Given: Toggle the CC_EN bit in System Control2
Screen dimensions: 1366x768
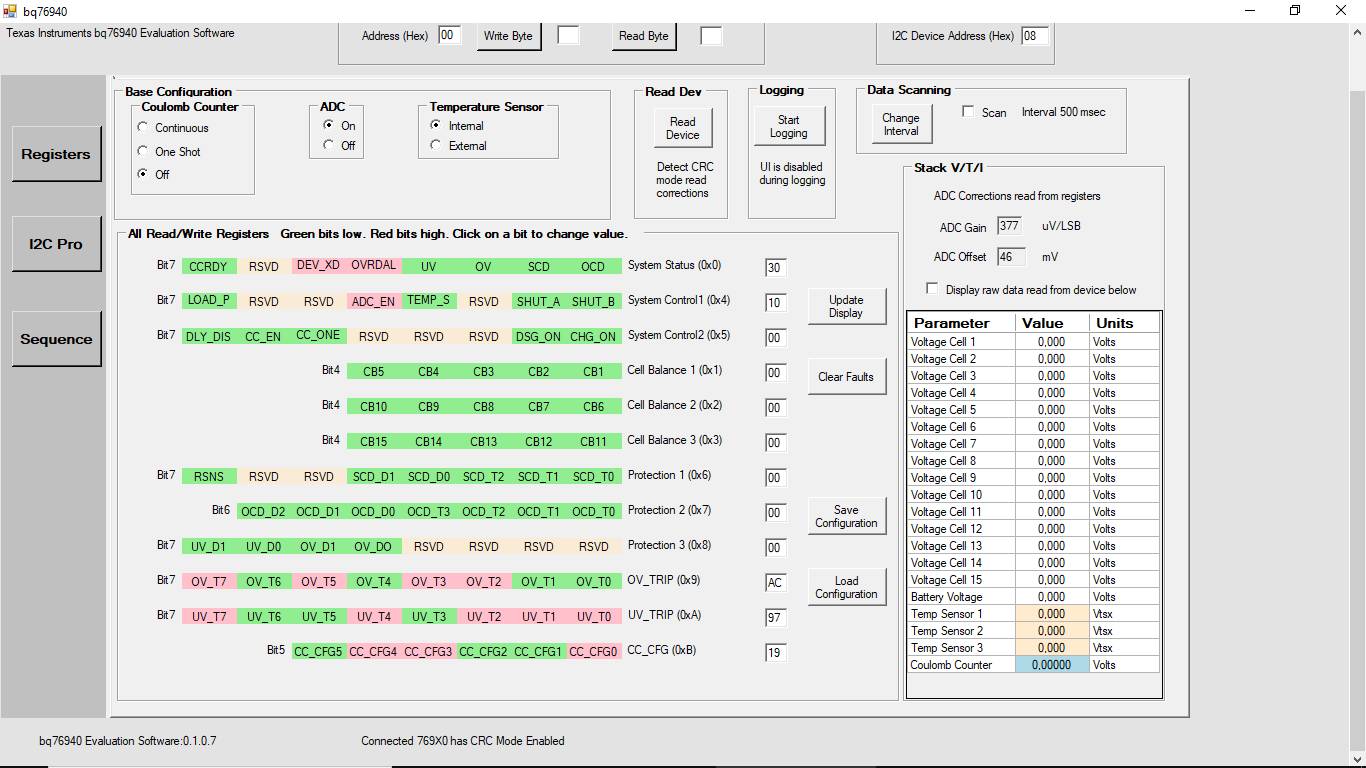Looking at the screenshot, I should coord(264,337).
